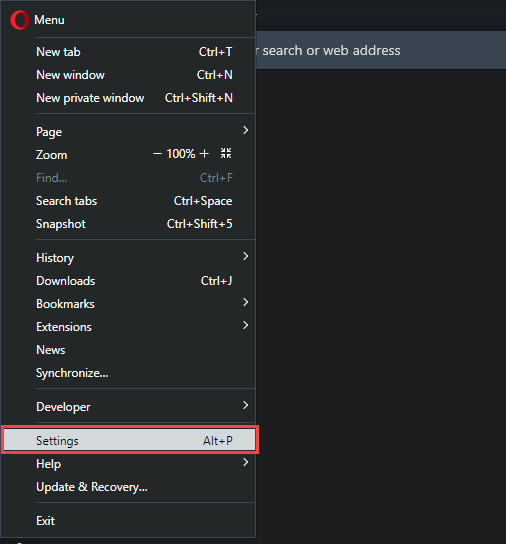Expand the History submenu
The height and width of the screenshot is (544, 506).
click(x=129, y=257)
